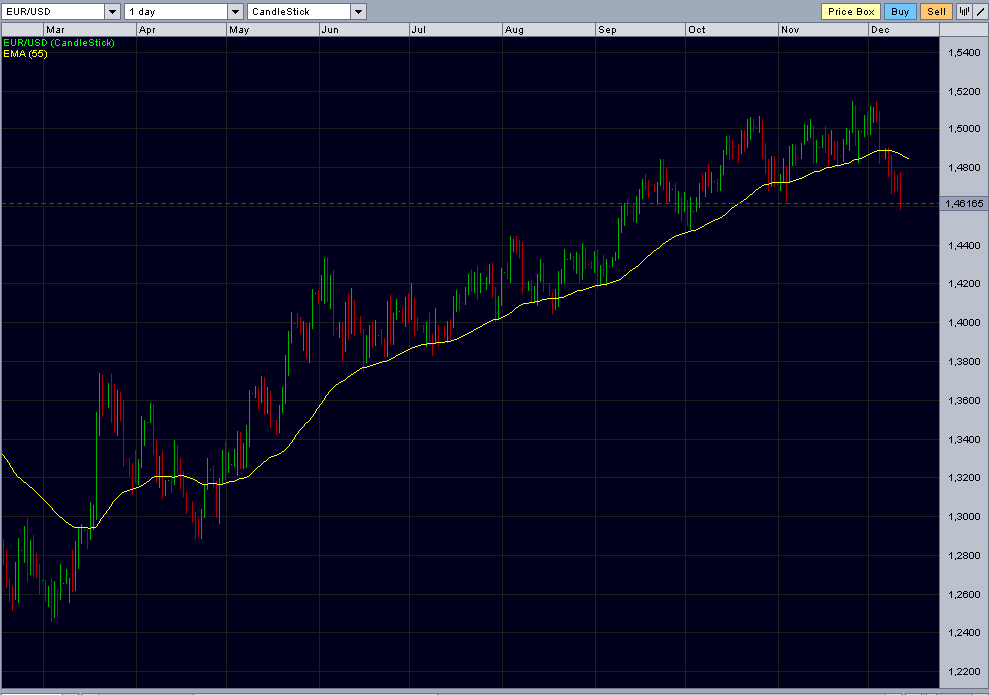Click the 1,4800 price axis label
The width and height of the screenshot is (989, 695).
point(964,168)
